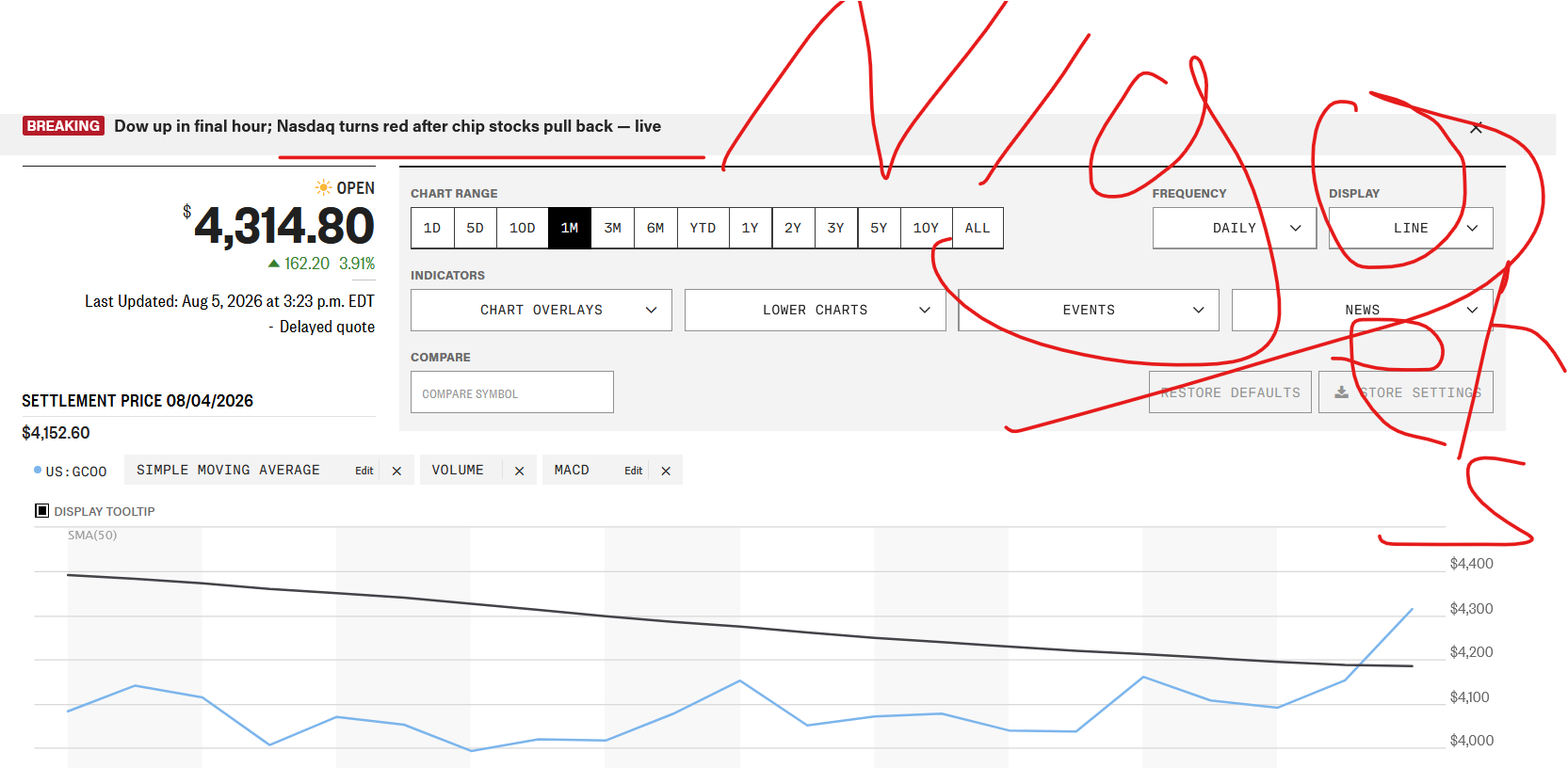Expand the News dropdown
The width and height of the screenshot is (1568, 768).
coord(1363,310)
